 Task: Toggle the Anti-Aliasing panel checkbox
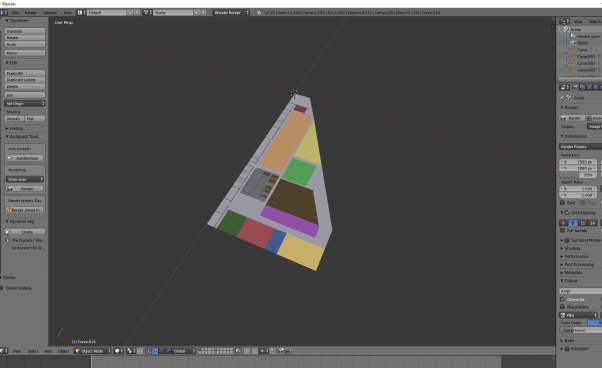pyautogui.click(x=567, y=213)
